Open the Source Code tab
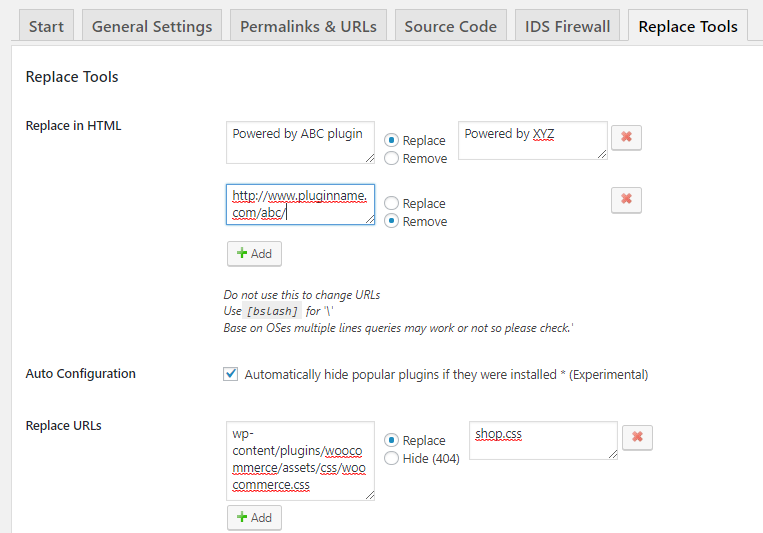Image resolution: width=763 pixels, height=533 pixels. pos(451,26)
